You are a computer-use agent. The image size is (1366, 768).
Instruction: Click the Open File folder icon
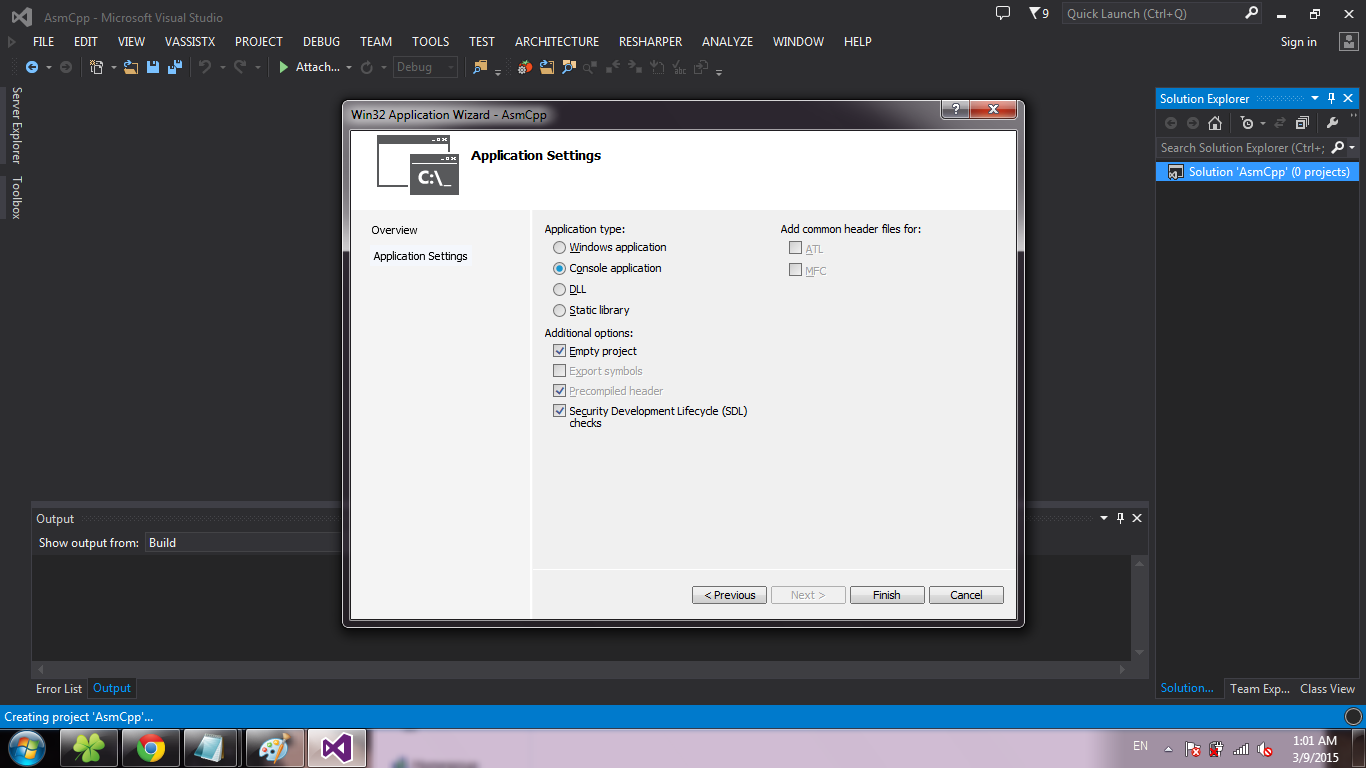(x=131, y=67)
